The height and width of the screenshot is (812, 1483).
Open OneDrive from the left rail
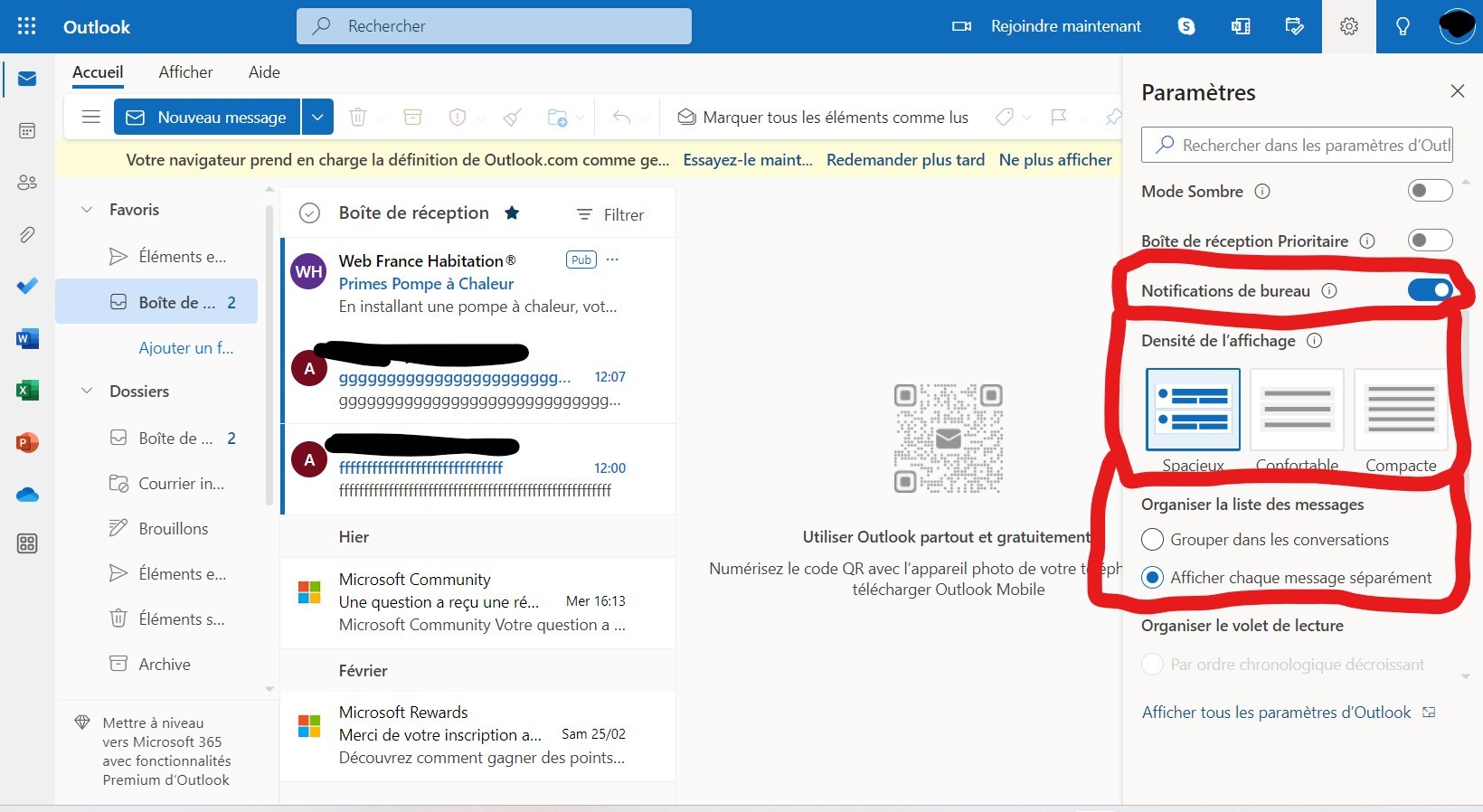pyautogui.click(x=27, y=495)
